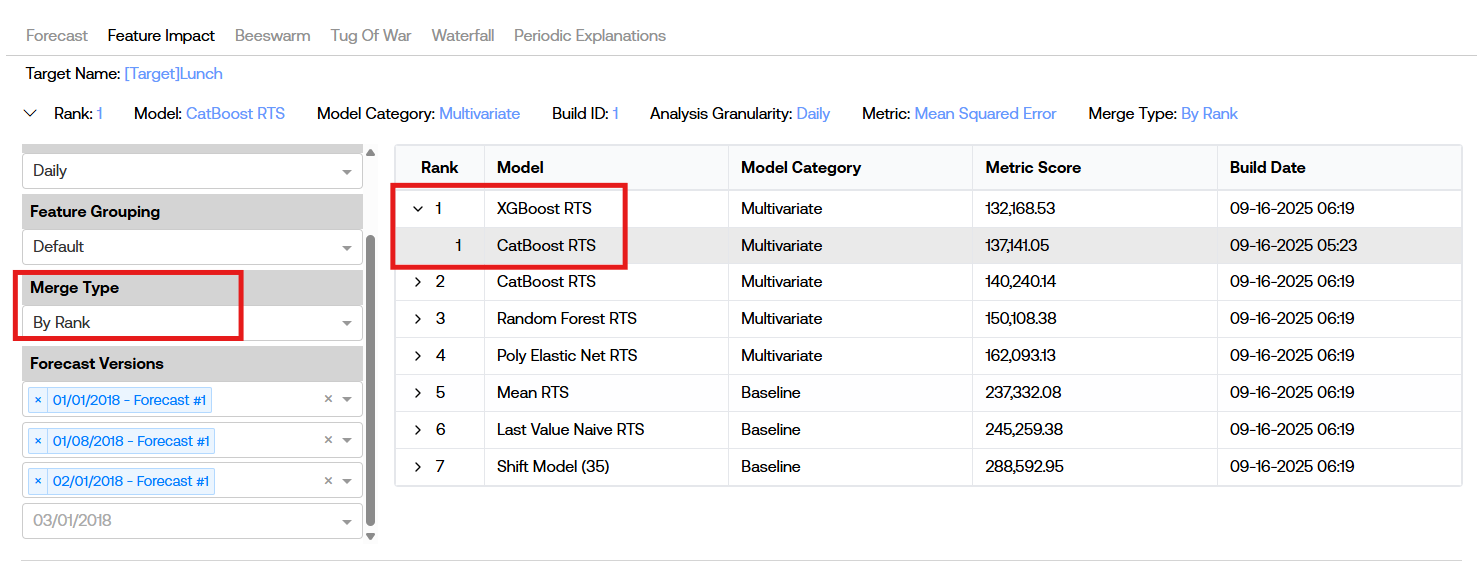This screenshot has width=1481, height=576.
Task: Remove the 01/08/2018 Forecast #1 tag
Action: (x=38, y=441)
